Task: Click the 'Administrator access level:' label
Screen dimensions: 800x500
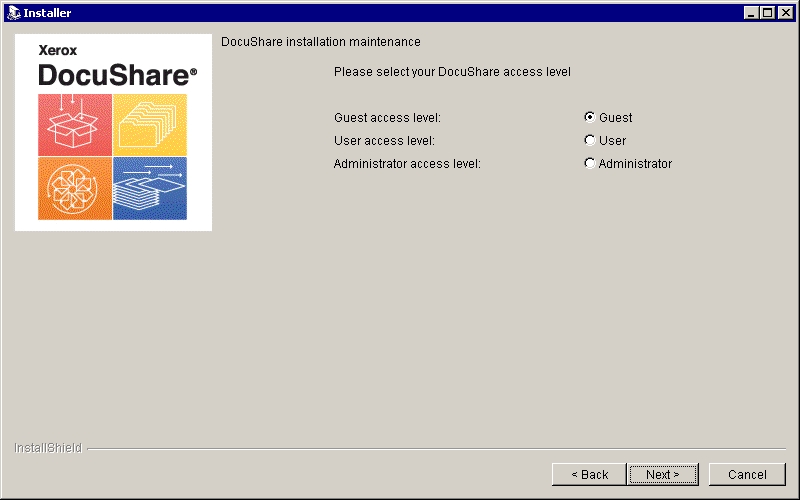Action: 407,164
